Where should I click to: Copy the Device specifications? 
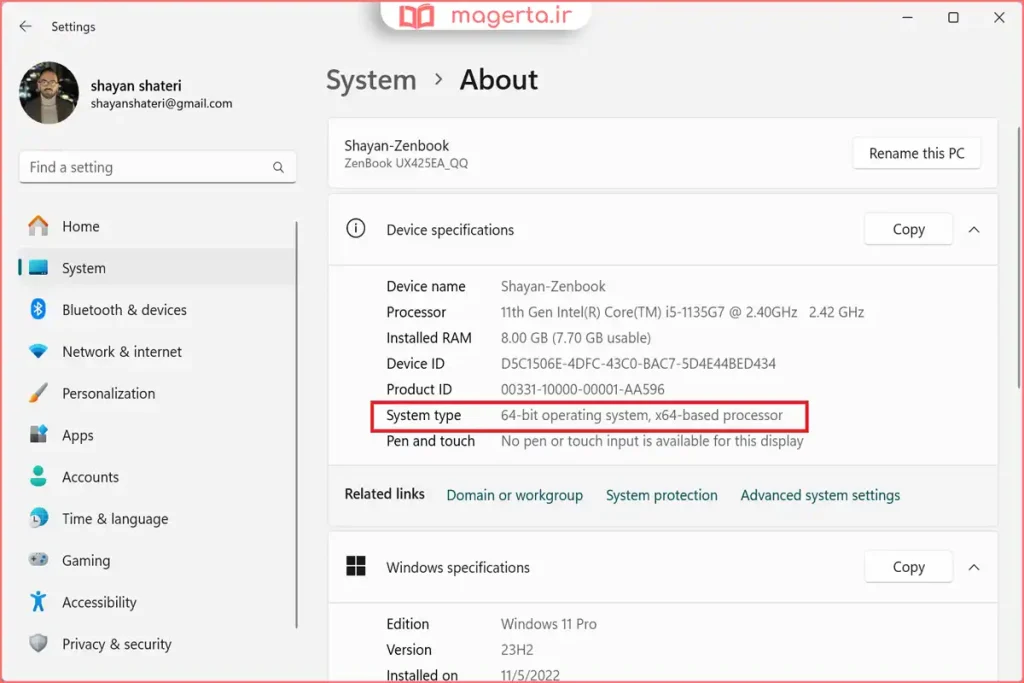tap(907, 229)
